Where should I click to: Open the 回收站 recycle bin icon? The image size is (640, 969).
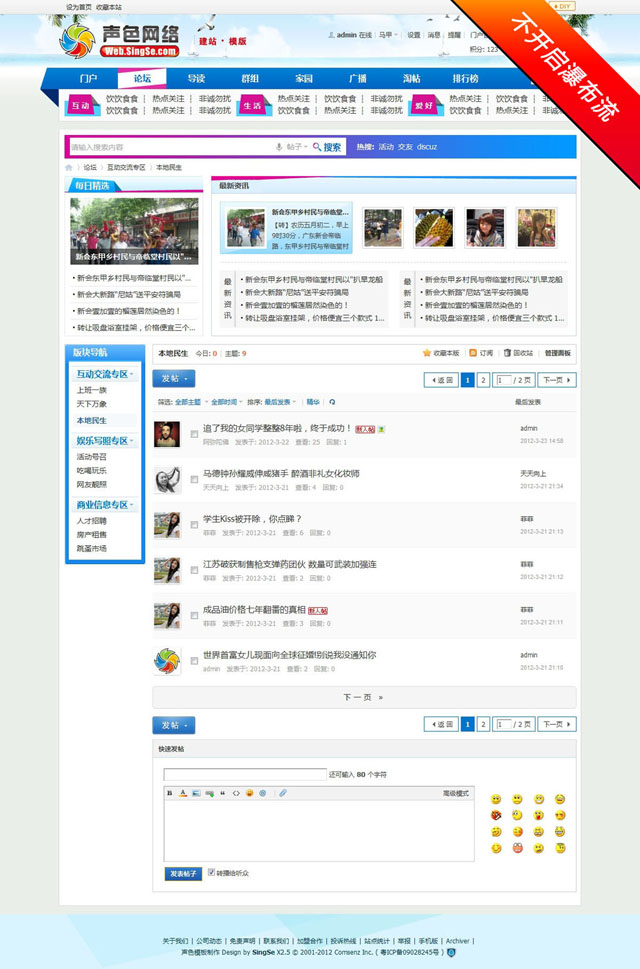[507, 353]
